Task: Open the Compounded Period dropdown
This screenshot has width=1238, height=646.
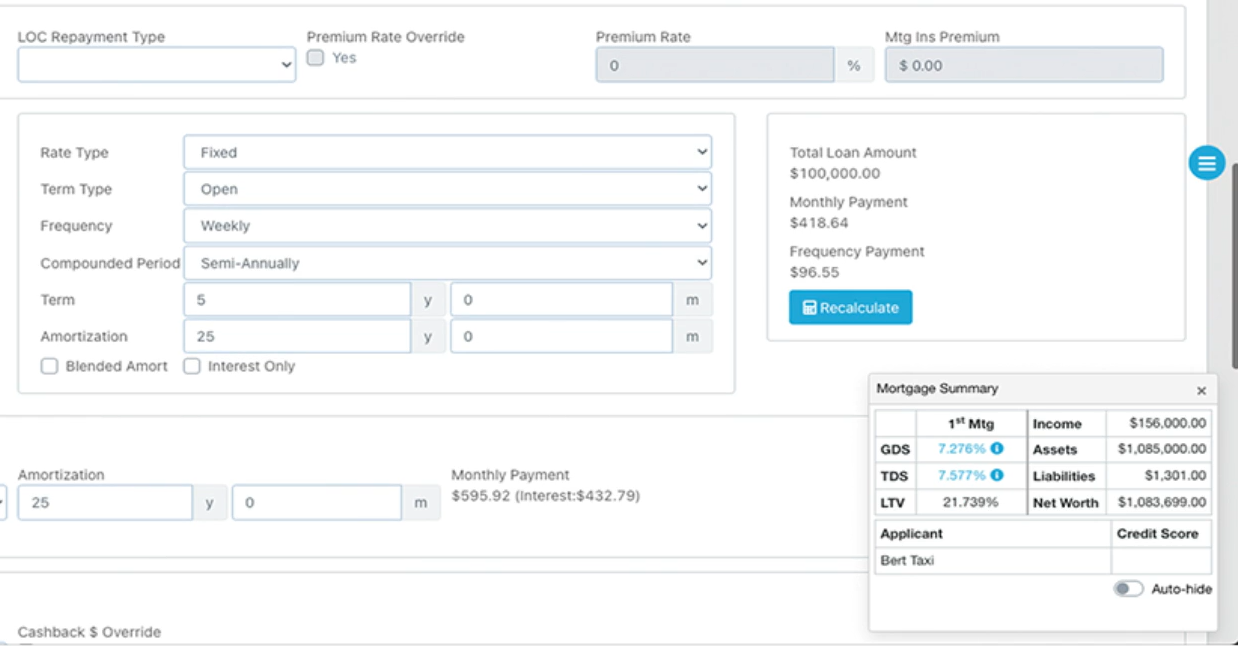Action: click(447, 264)
